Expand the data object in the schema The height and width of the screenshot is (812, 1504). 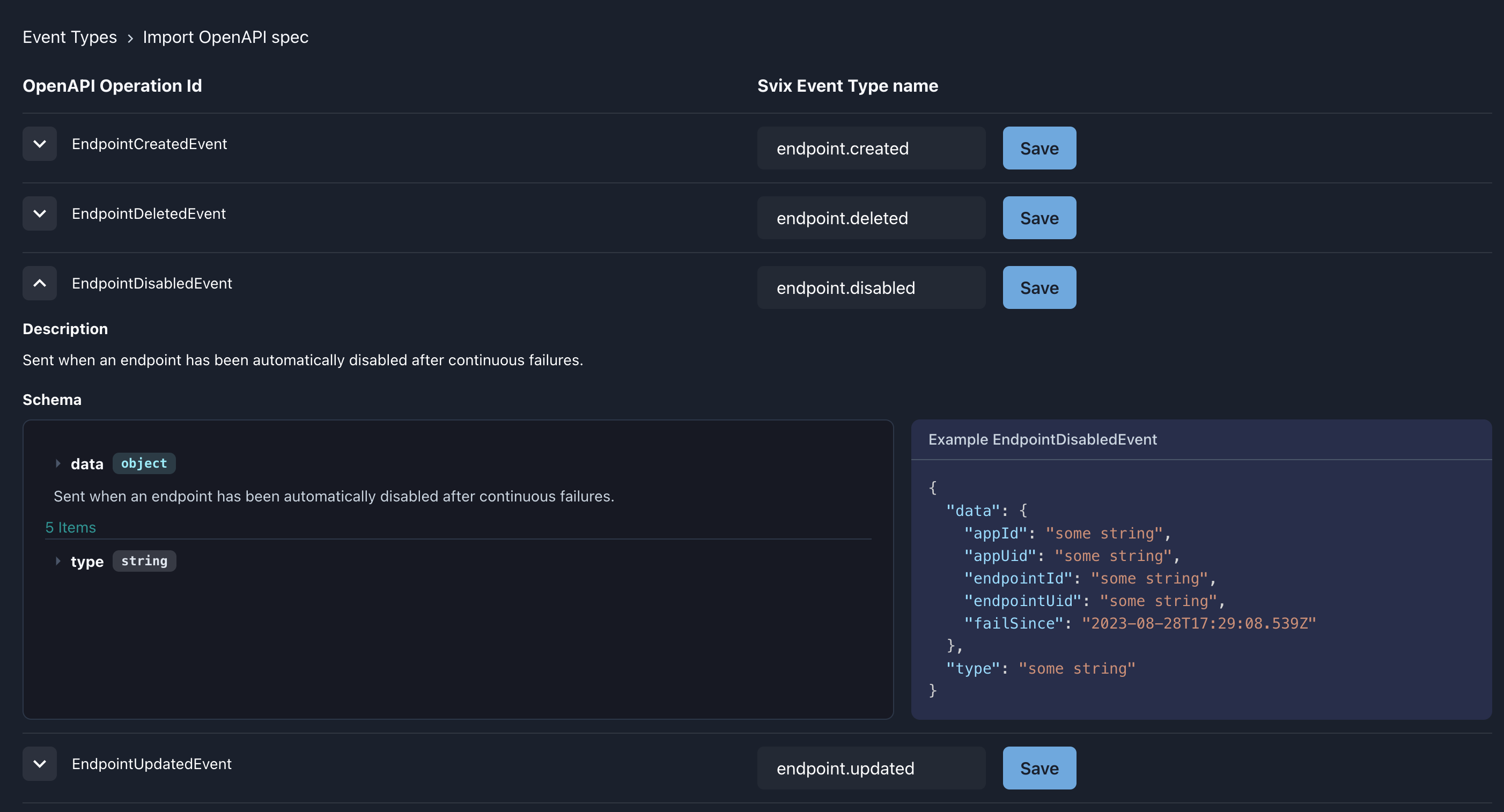tap(58, 463)
